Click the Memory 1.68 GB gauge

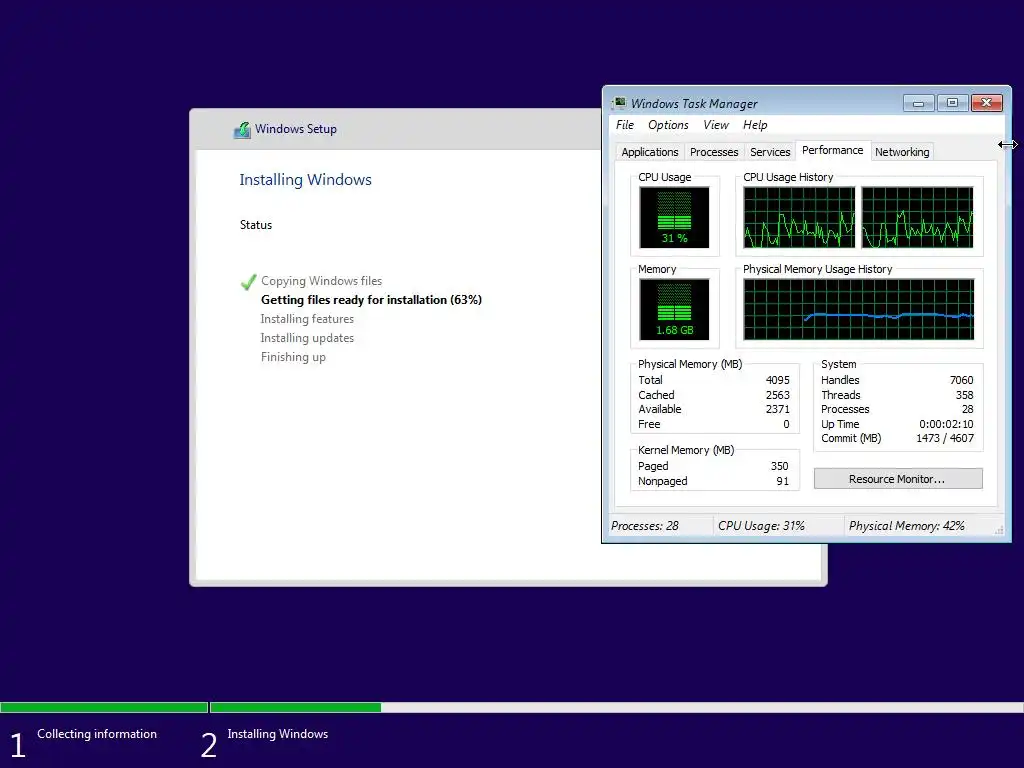coord(674,310)
